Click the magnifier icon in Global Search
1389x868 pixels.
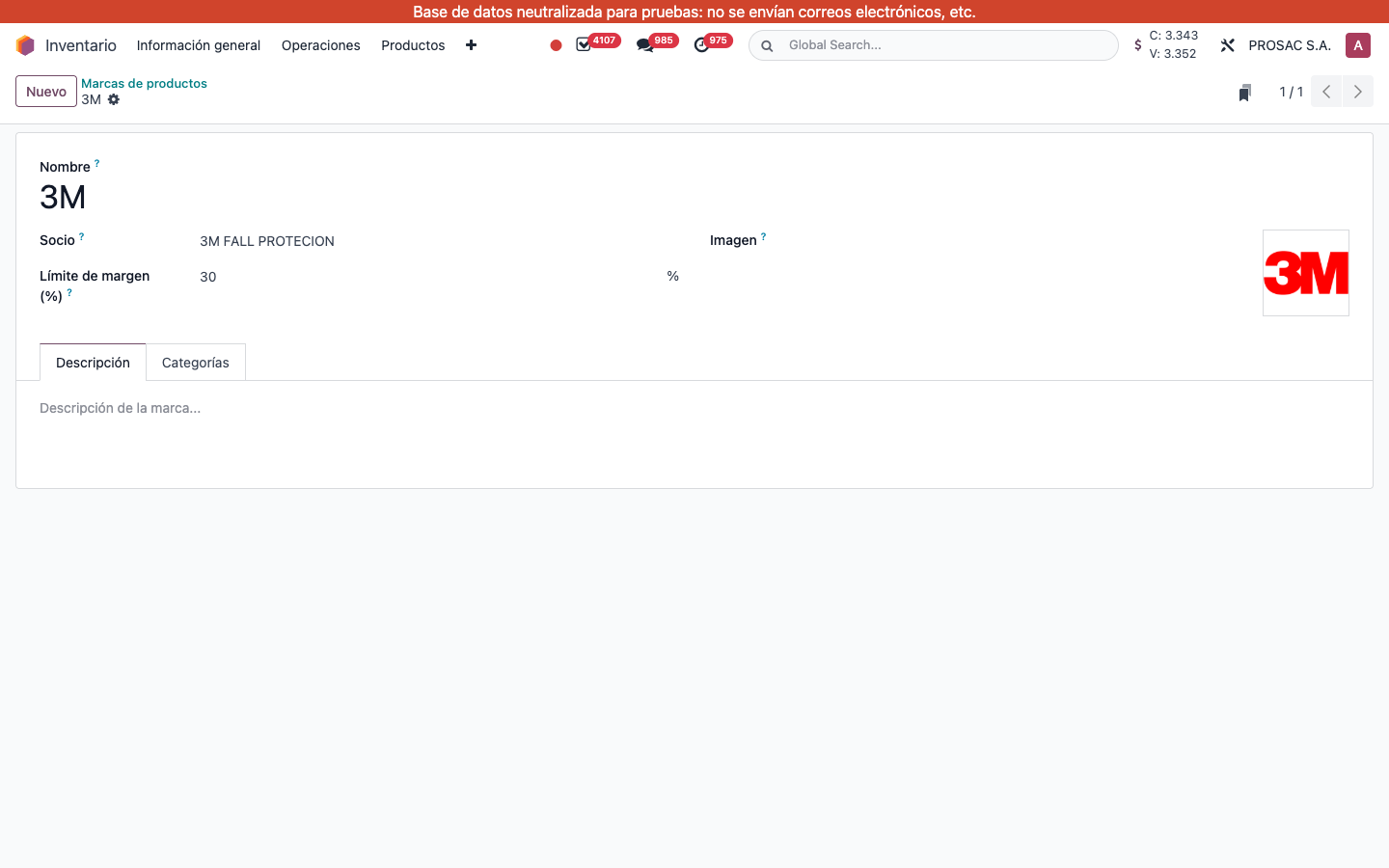[767, 45]
